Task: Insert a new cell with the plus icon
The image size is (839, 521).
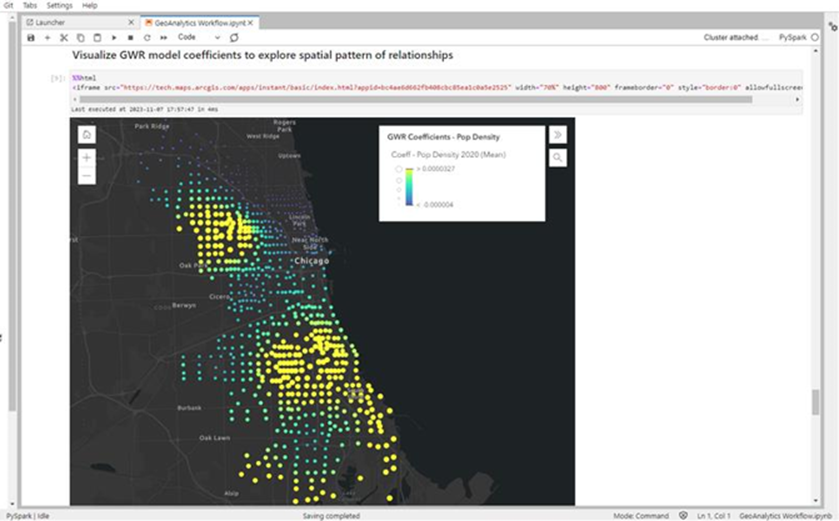Action: point(47,38)
